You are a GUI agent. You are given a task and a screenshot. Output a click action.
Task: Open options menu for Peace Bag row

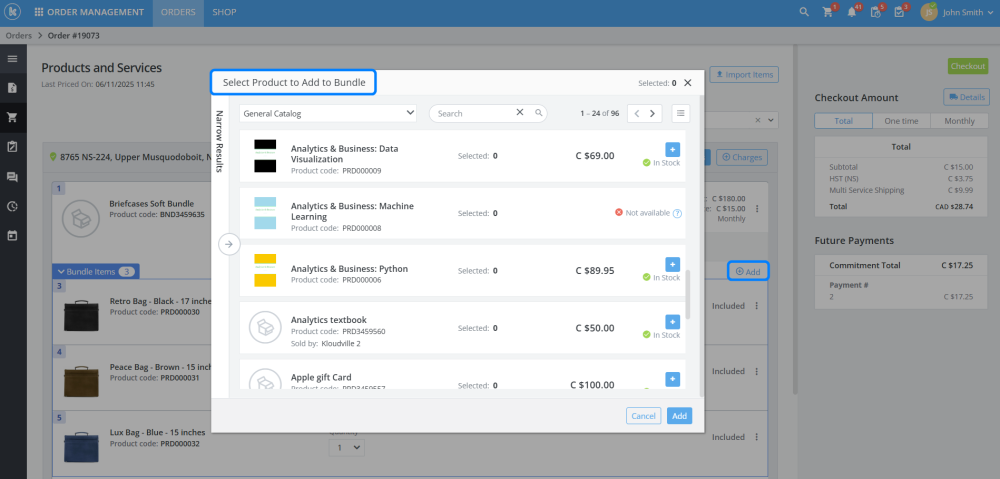[x=757, y=371]
